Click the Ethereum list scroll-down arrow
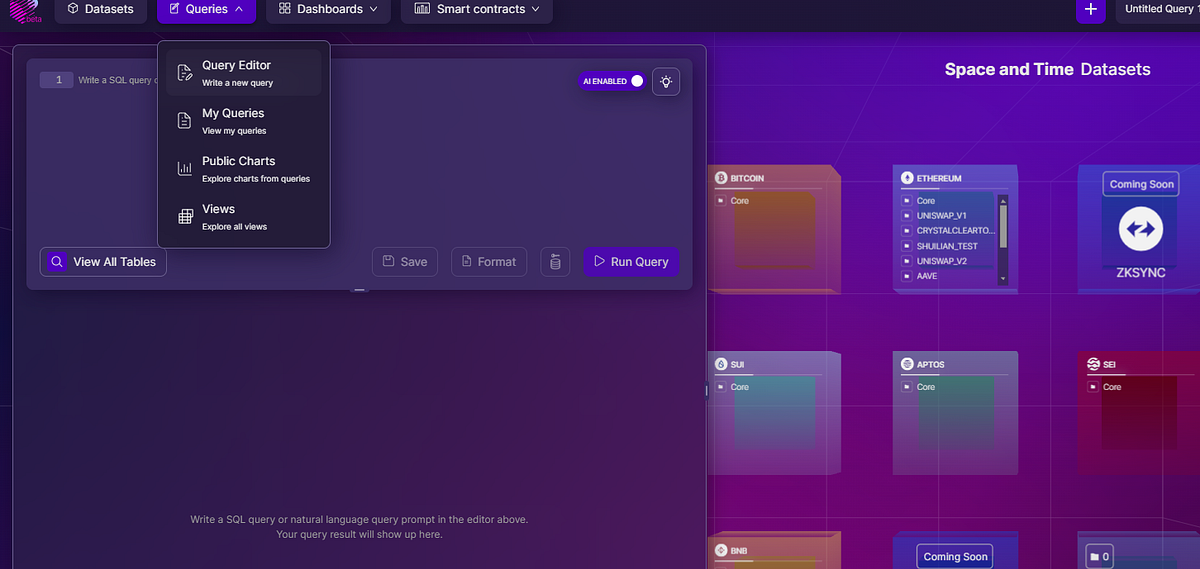The width and height of the screenshot is (1200, 569). coord(1003,278)
